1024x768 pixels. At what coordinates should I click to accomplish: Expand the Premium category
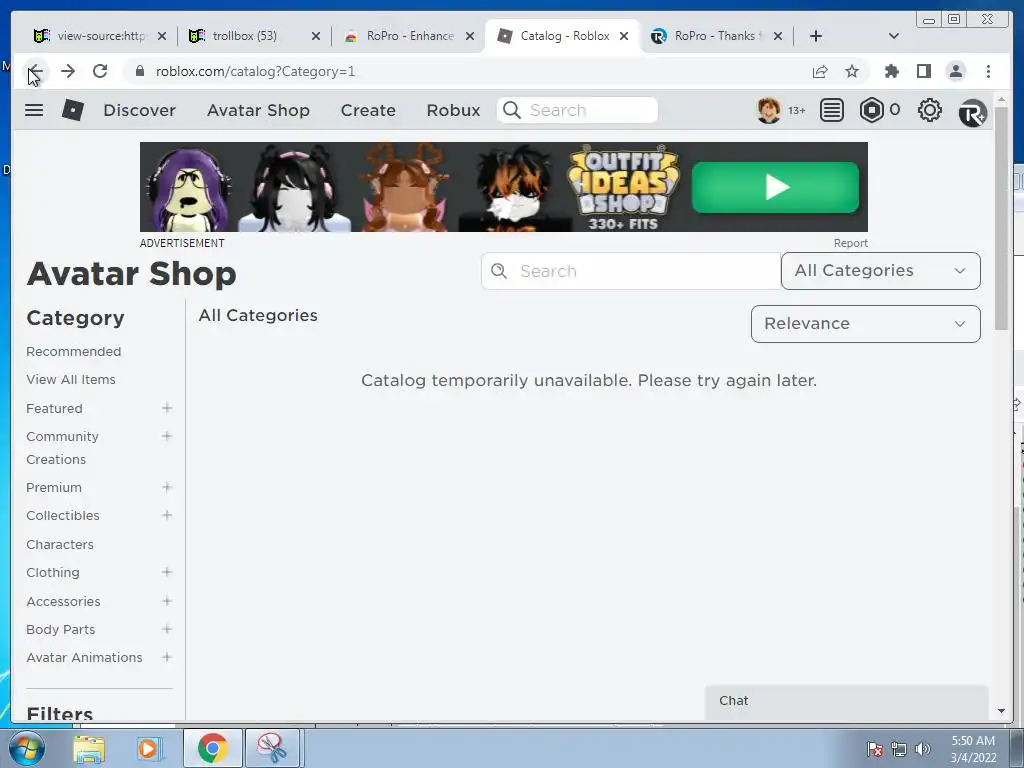167,487
